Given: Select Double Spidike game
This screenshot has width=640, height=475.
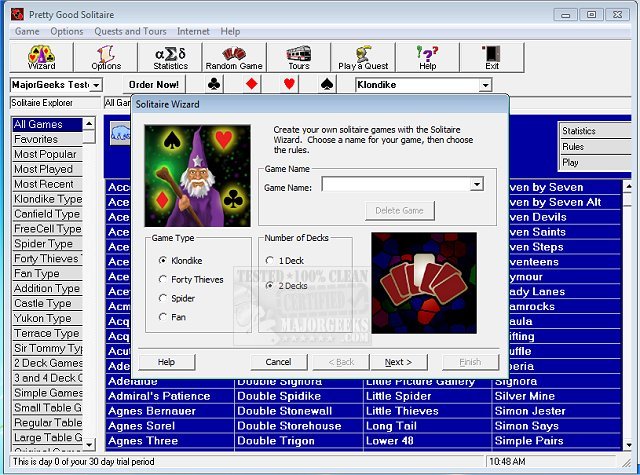Looking at the screenshot, I should (299, 396).
